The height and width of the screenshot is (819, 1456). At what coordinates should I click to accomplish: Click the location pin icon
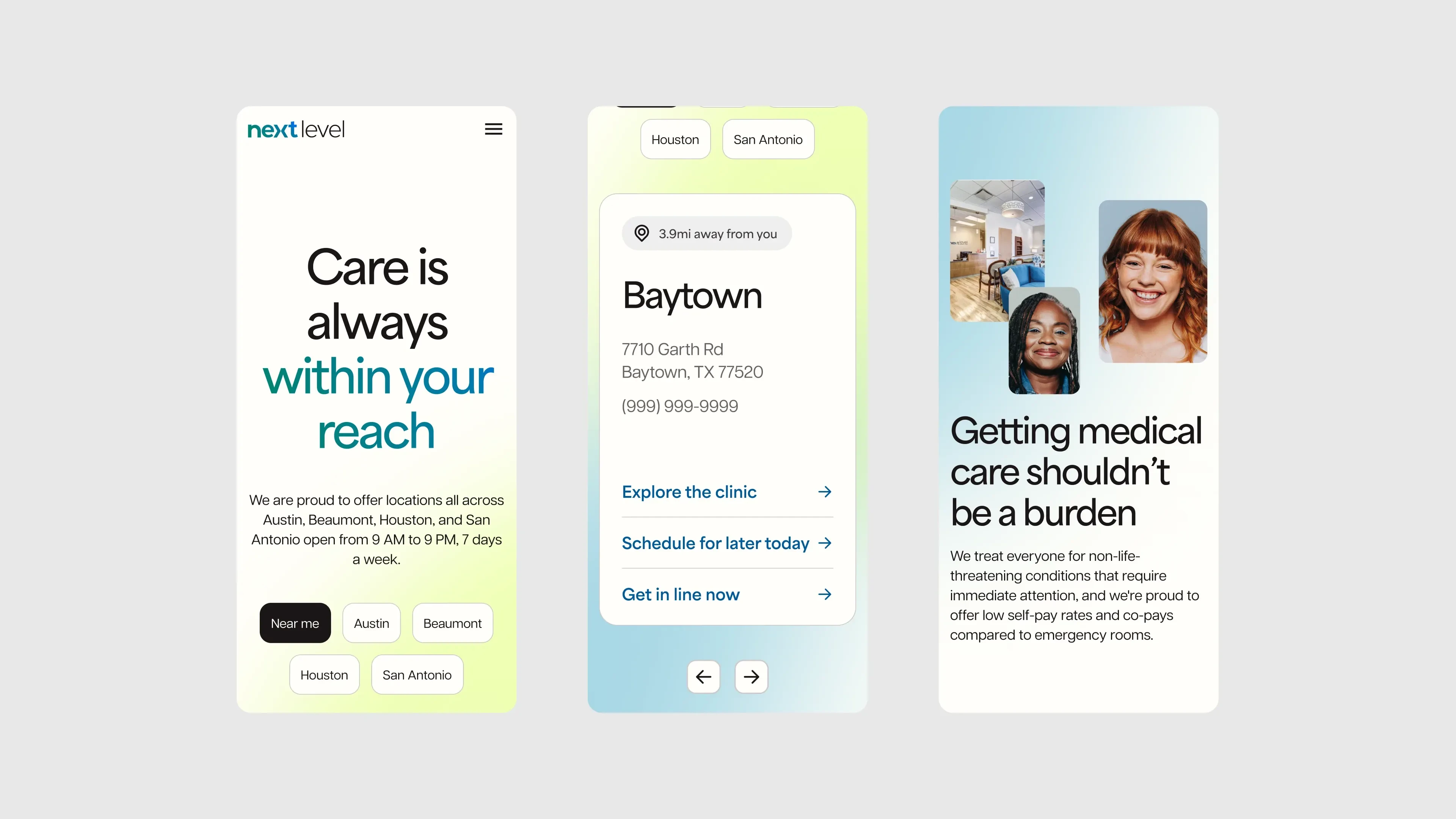pos(641,233)
